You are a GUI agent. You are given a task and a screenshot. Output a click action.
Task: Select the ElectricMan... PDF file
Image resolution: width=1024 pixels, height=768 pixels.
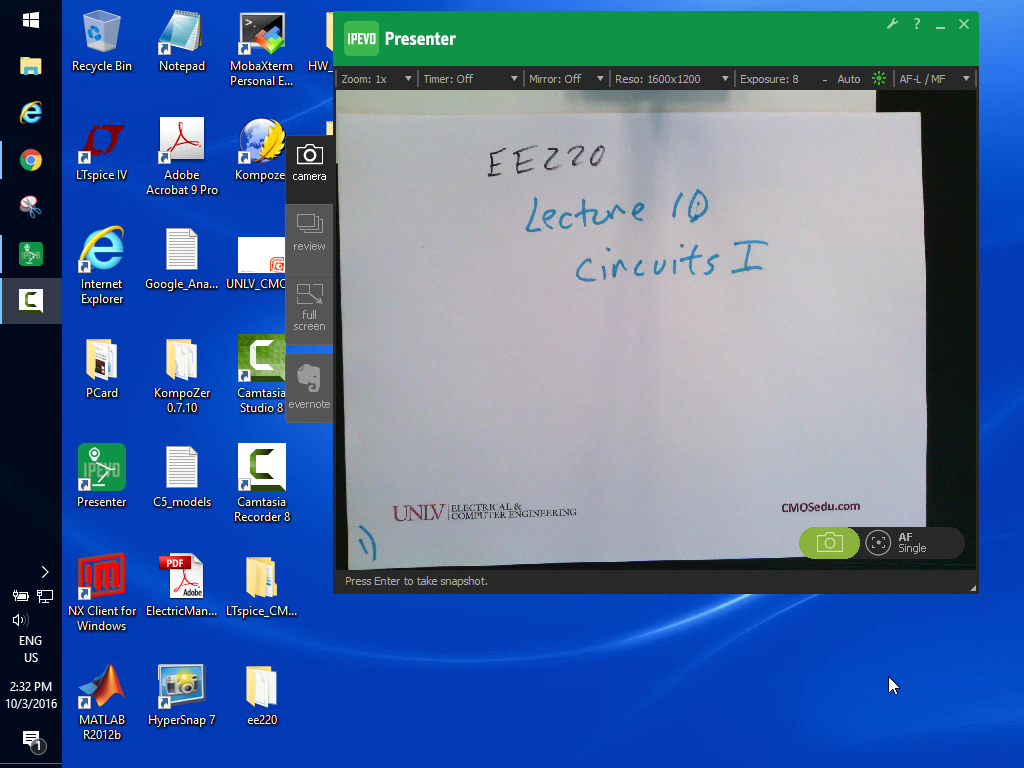pyautogui.click(x=182, y=586)
